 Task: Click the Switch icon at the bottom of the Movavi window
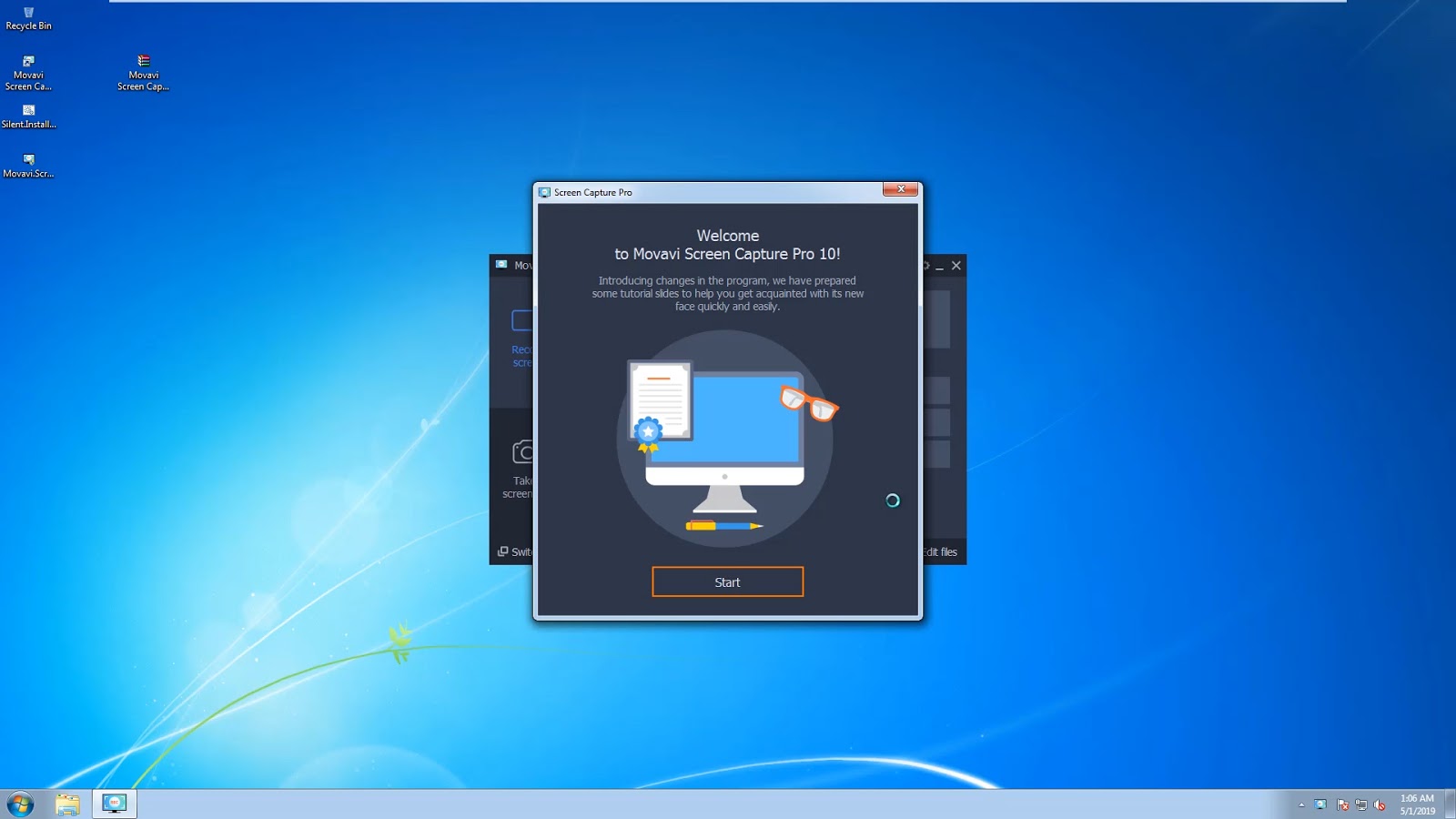[502, 551]
